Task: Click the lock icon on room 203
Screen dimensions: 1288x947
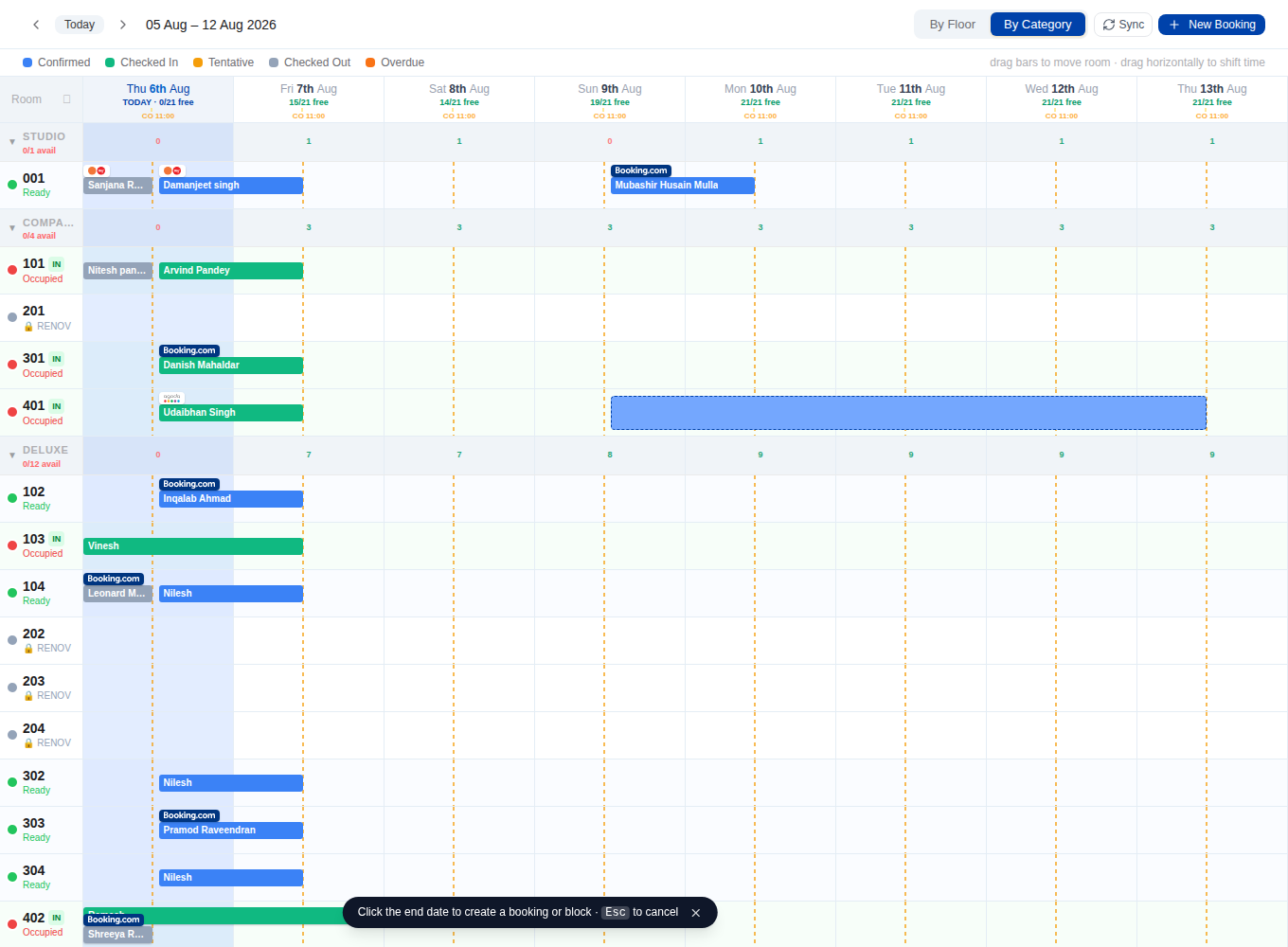Action: (x=28, y=696)
